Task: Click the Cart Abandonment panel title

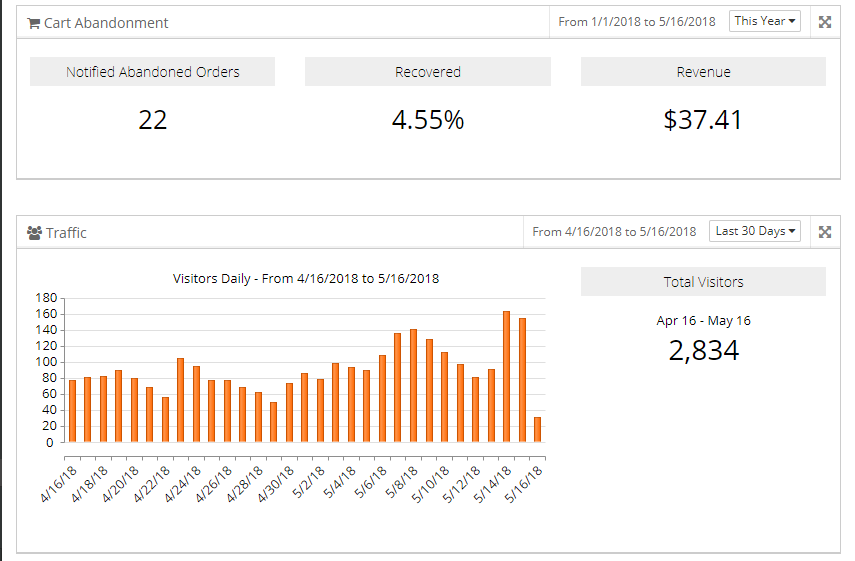Action: 106,23
